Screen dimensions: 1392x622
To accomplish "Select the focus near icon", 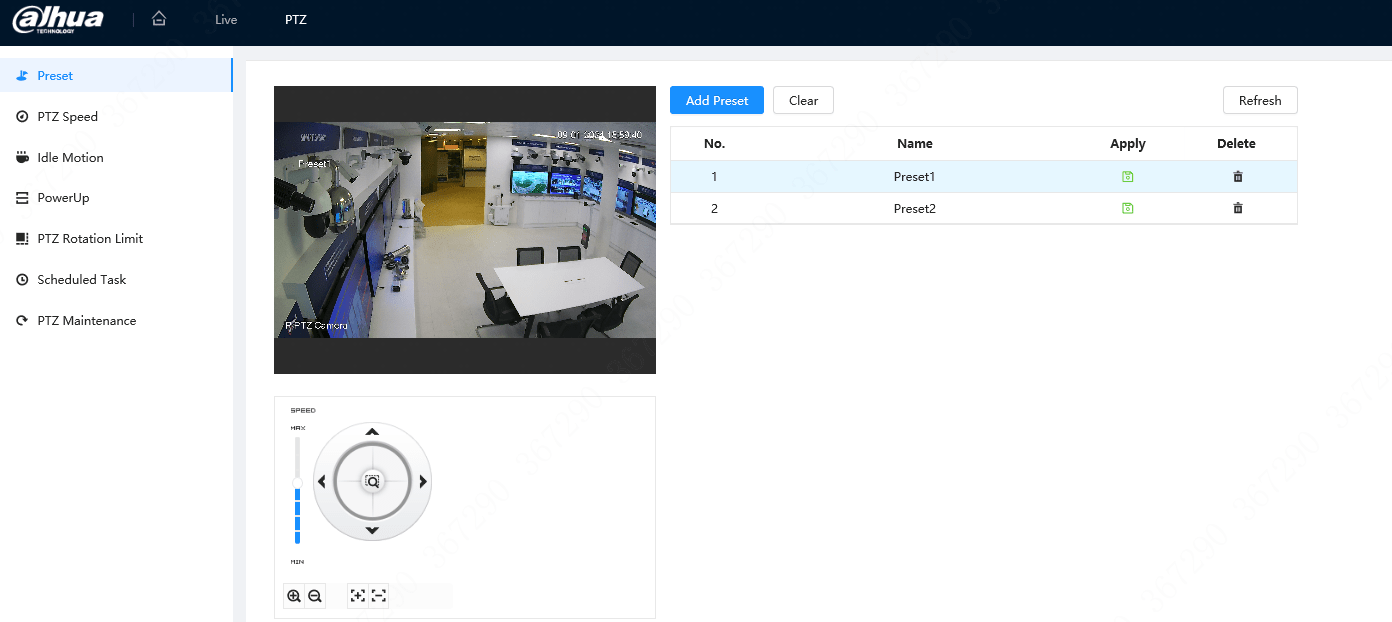I will [358, 595].
